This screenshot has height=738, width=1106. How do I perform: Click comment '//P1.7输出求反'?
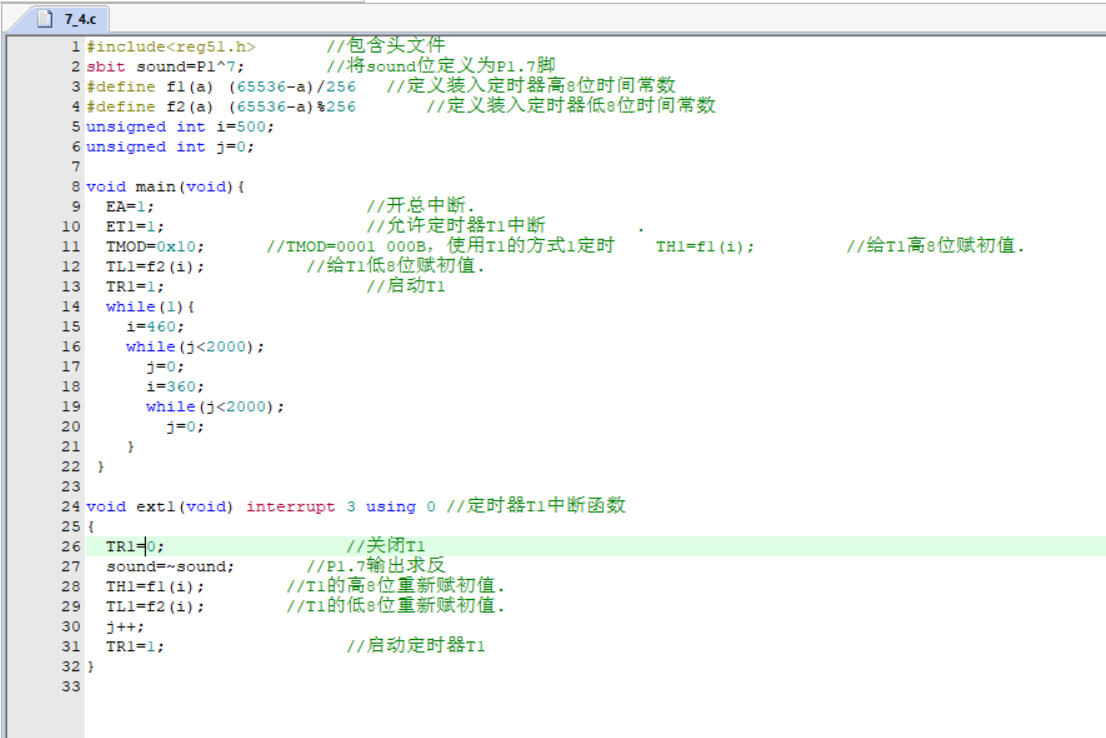tap(376, 565)
